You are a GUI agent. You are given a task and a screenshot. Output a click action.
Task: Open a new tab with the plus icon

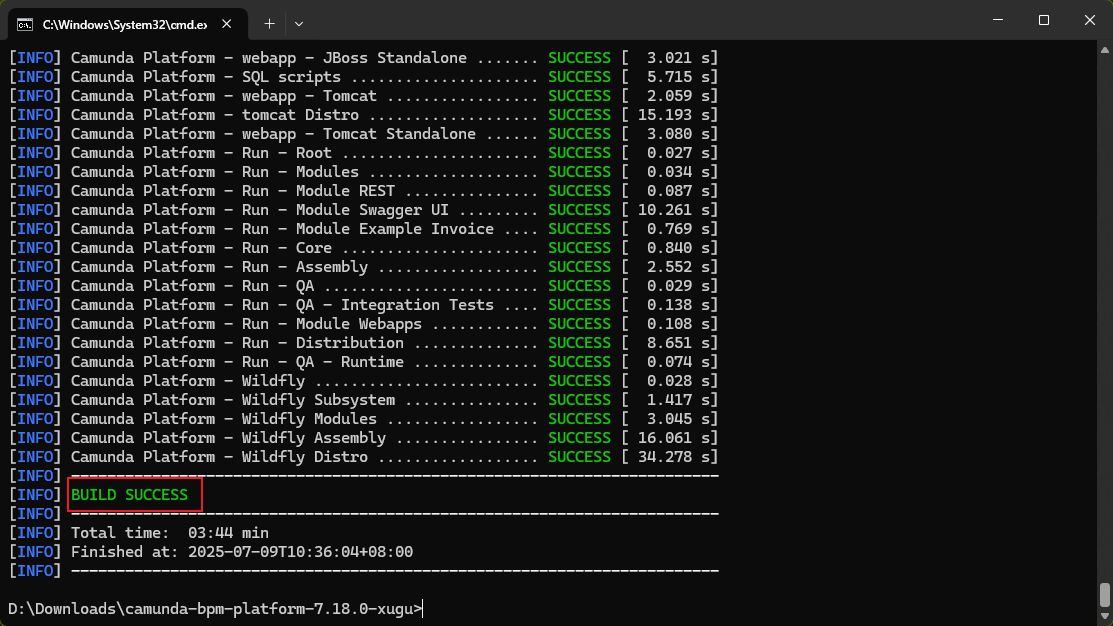click(269, 22)
